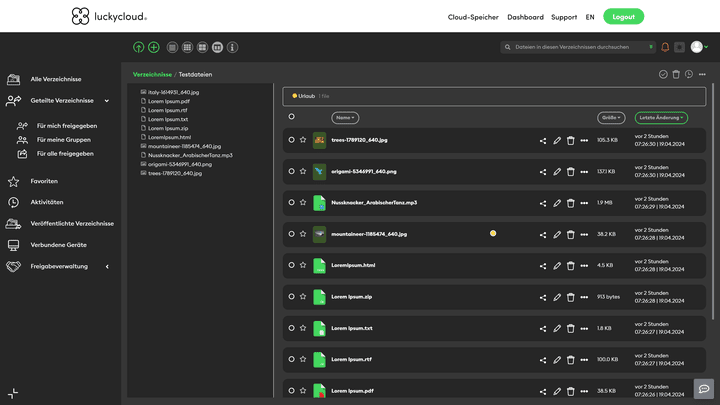Share Lorem Ipsum.rtf file
This screenshot has height=405, width=720.
tap(543, 360)
